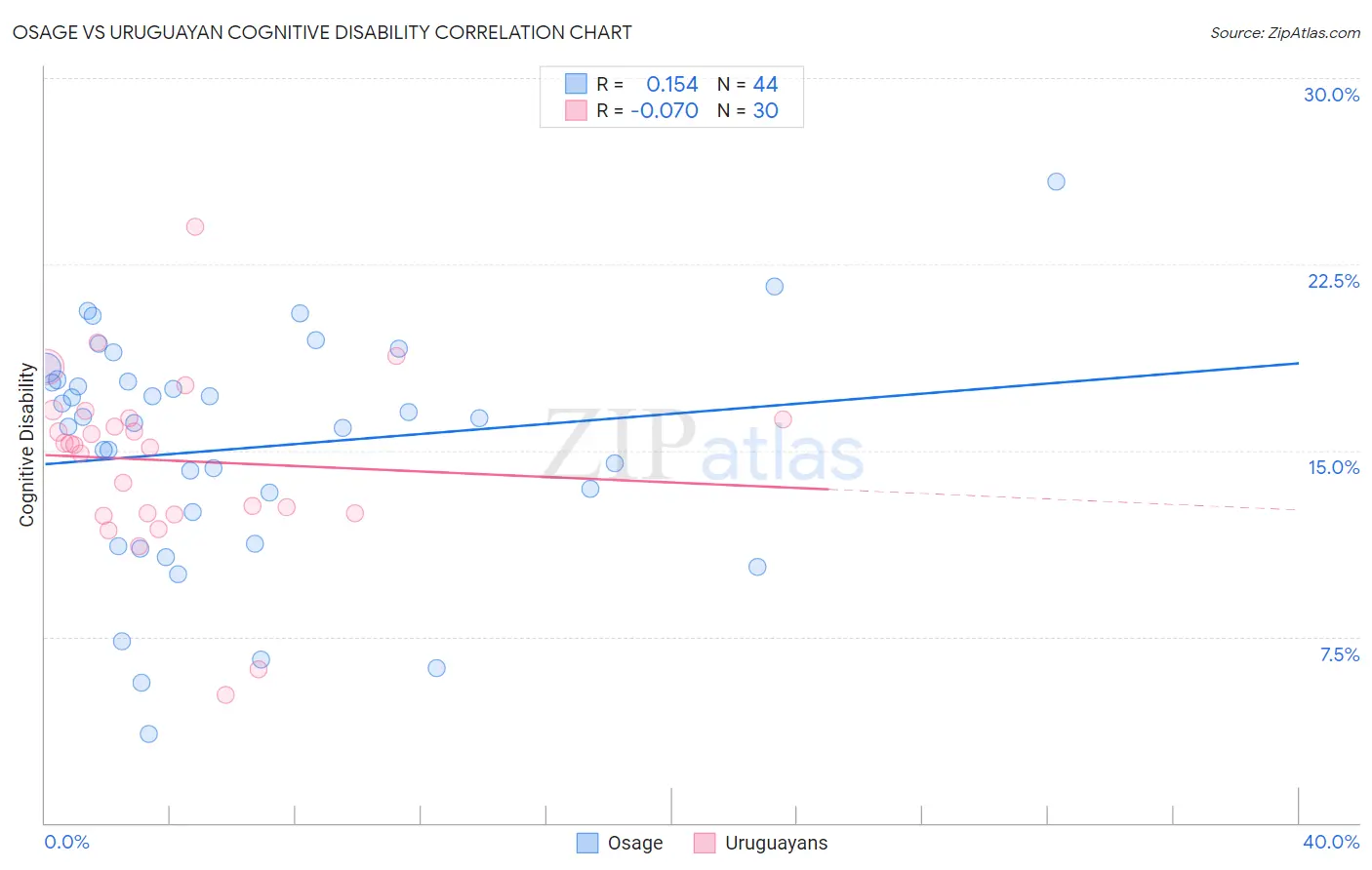Click the blue Osage regression trend line

point(671,414)
